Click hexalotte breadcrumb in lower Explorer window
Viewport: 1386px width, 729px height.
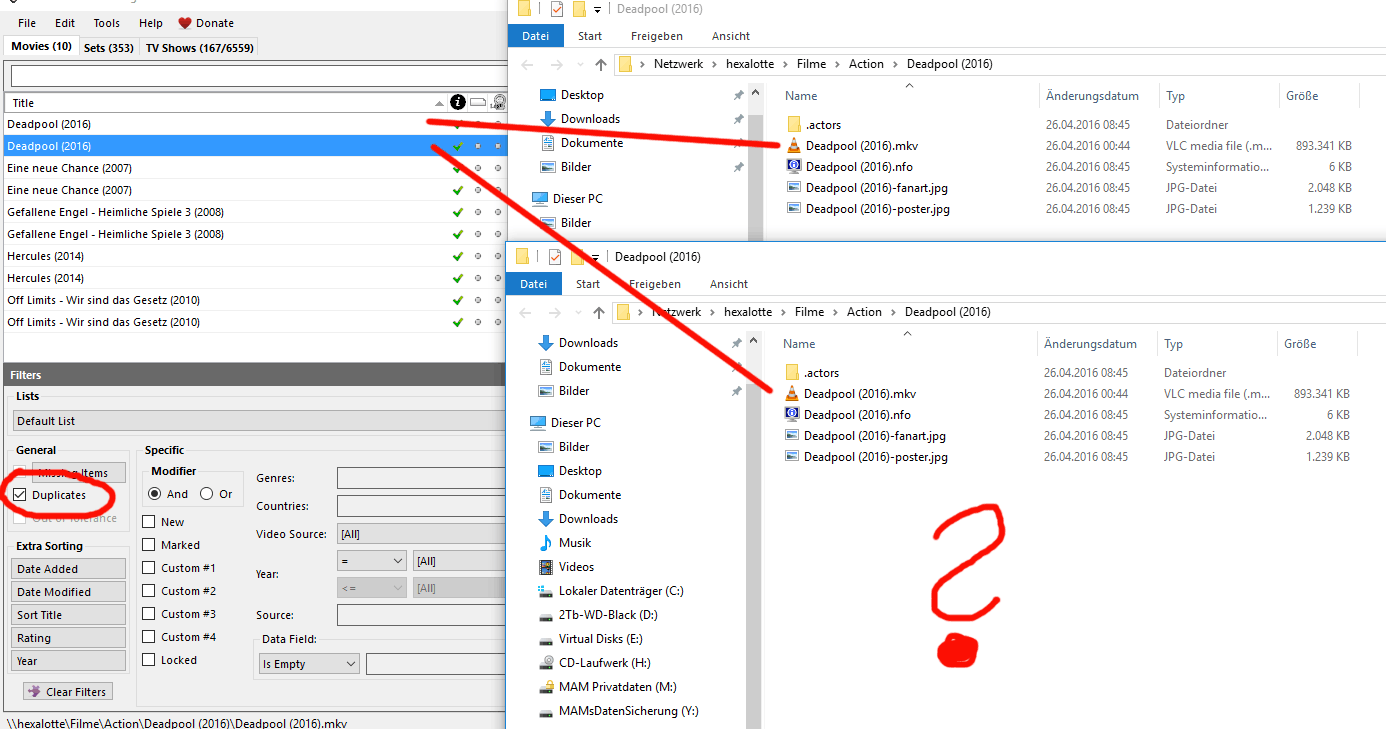click(748, 312)
